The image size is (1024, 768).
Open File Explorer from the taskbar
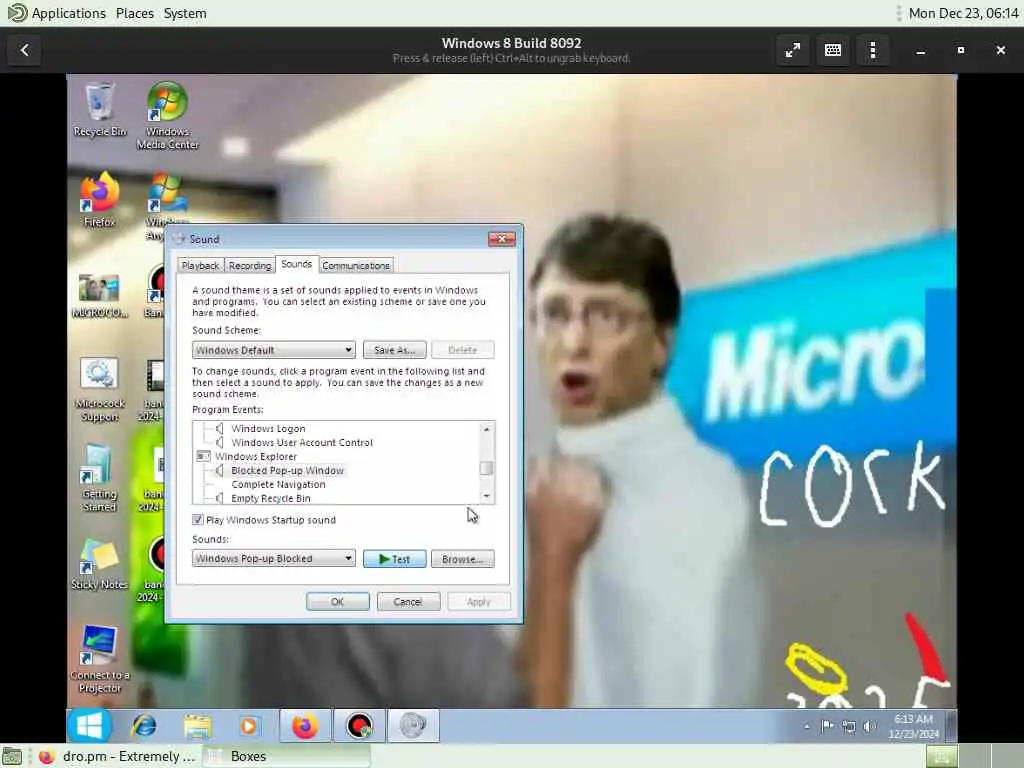(x=197, y=726)
